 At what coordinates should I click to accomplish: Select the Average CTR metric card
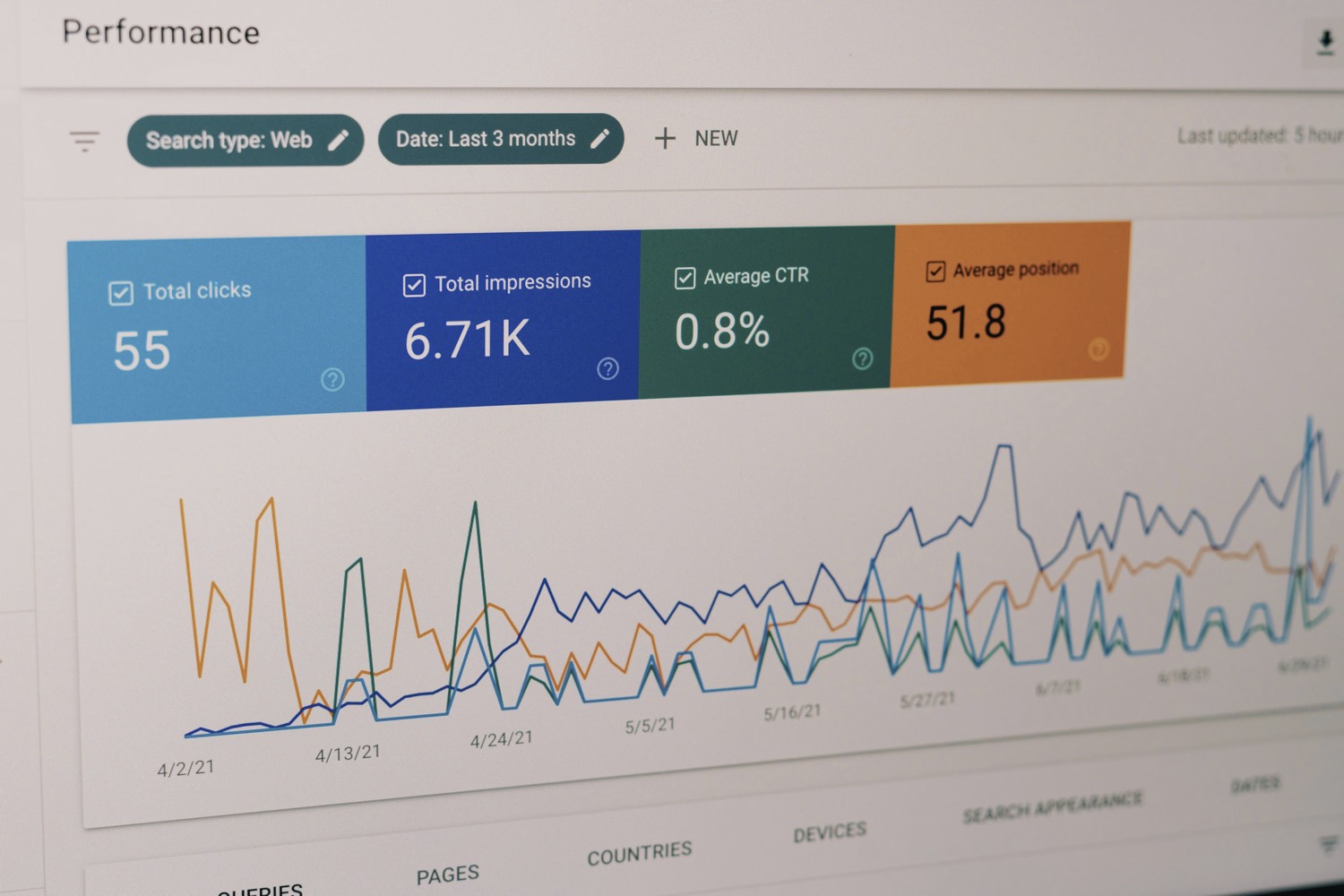(x=766, y=309)
